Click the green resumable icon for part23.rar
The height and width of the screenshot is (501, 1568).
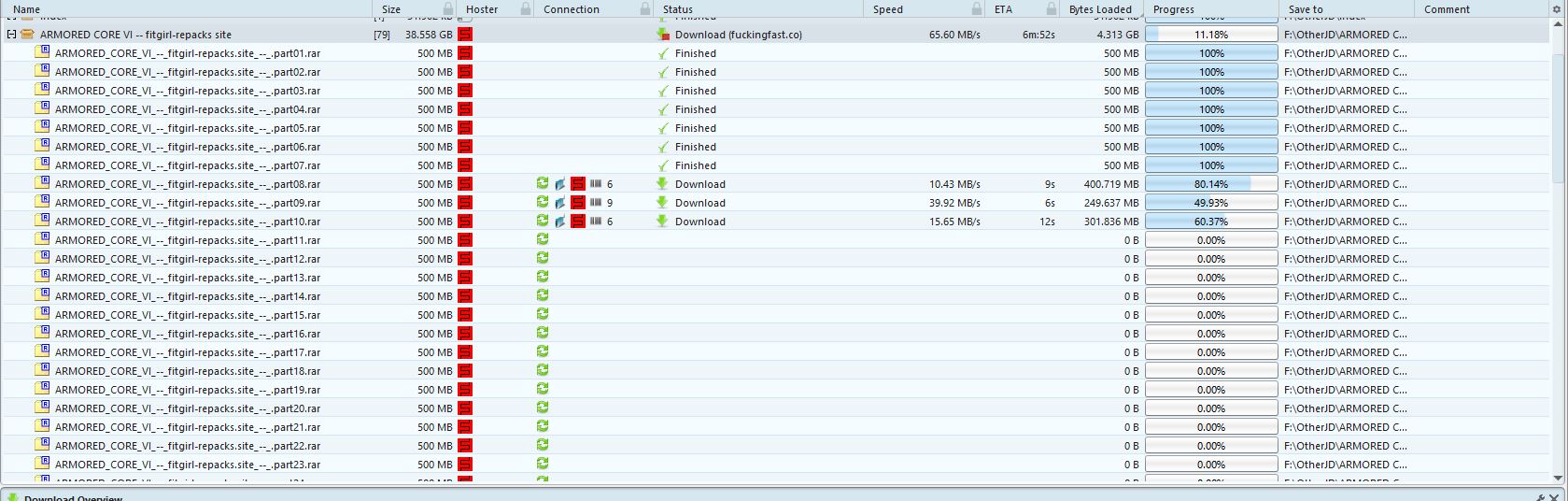coord(543,464)
